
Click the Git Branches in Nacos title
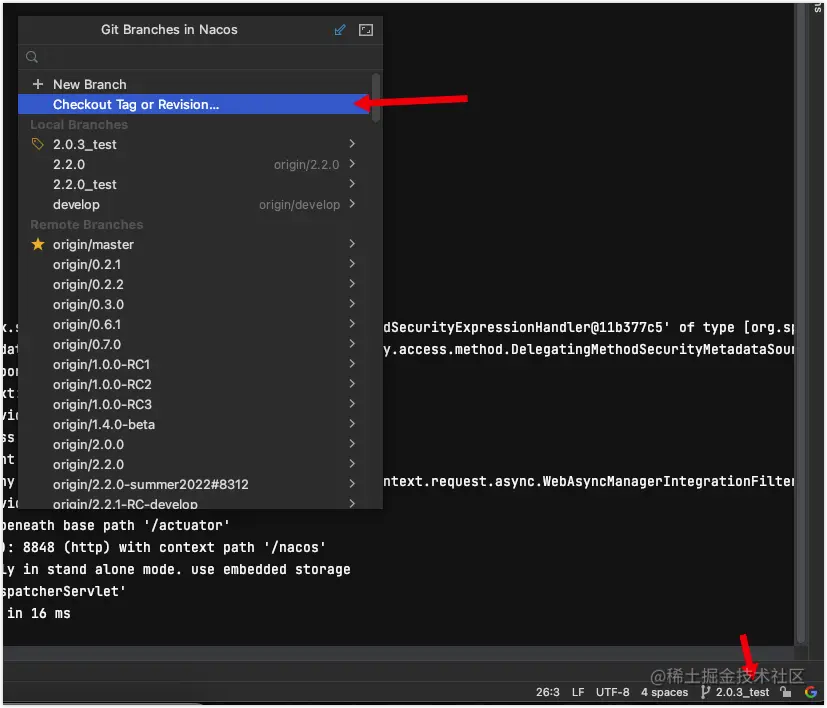pyautogui.click(x=169, y=30)
